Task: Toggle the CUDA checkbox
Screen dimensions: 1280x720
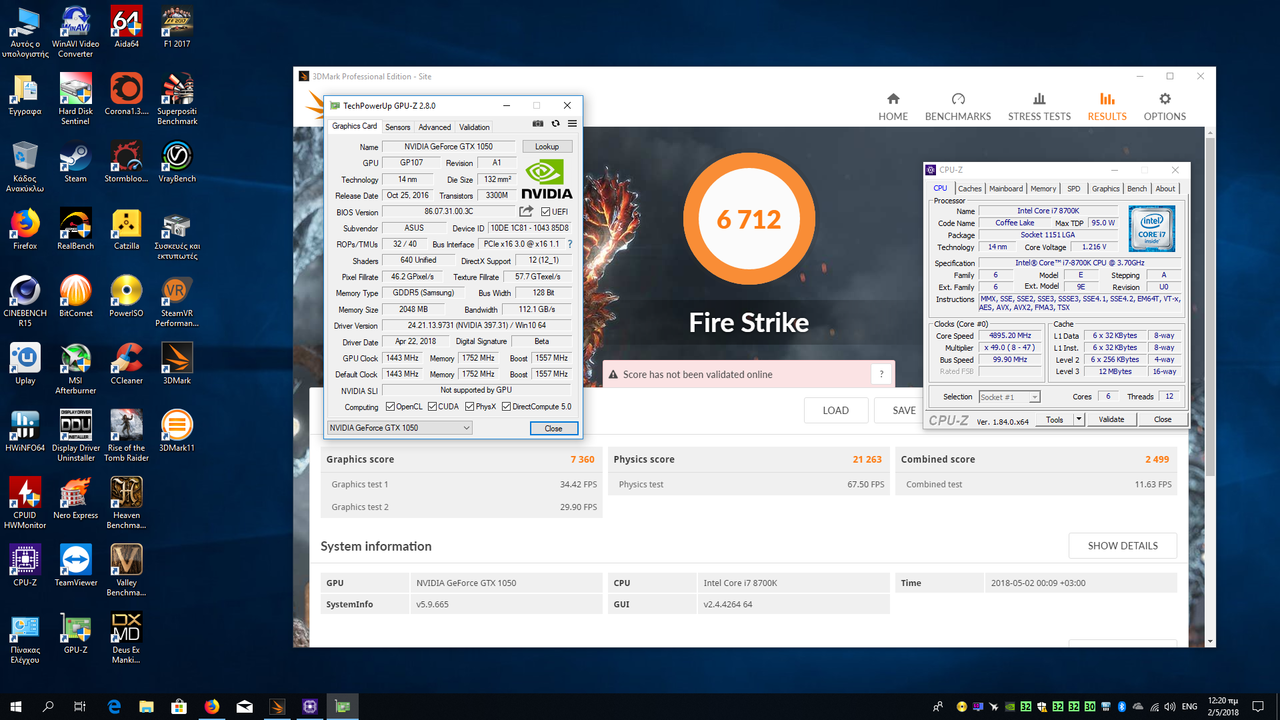Action: point(432,407)
